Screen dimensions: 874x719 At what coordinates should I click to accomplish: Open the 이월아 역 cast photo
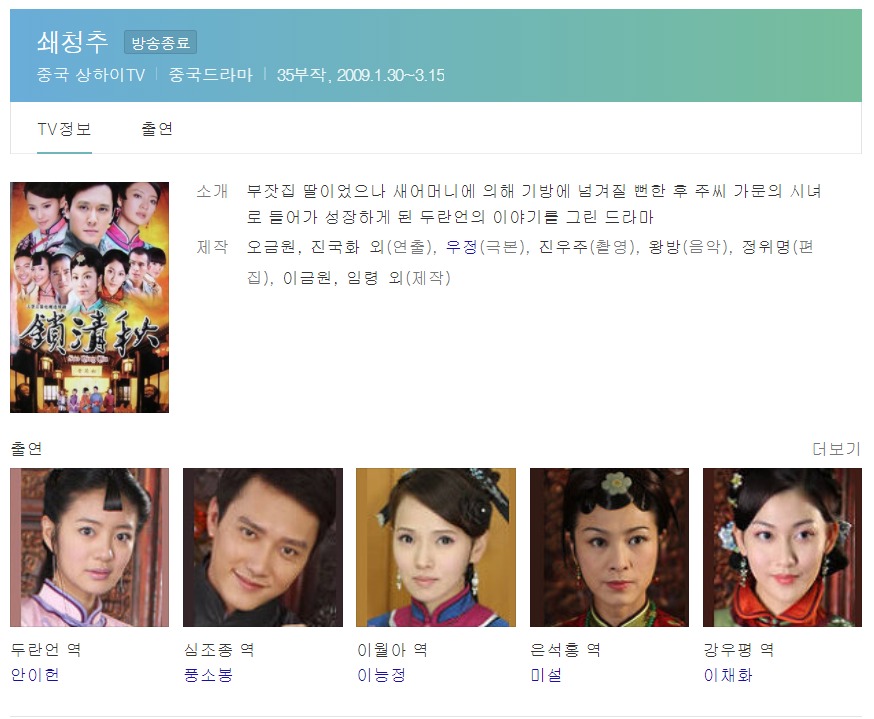pos(436,547)
